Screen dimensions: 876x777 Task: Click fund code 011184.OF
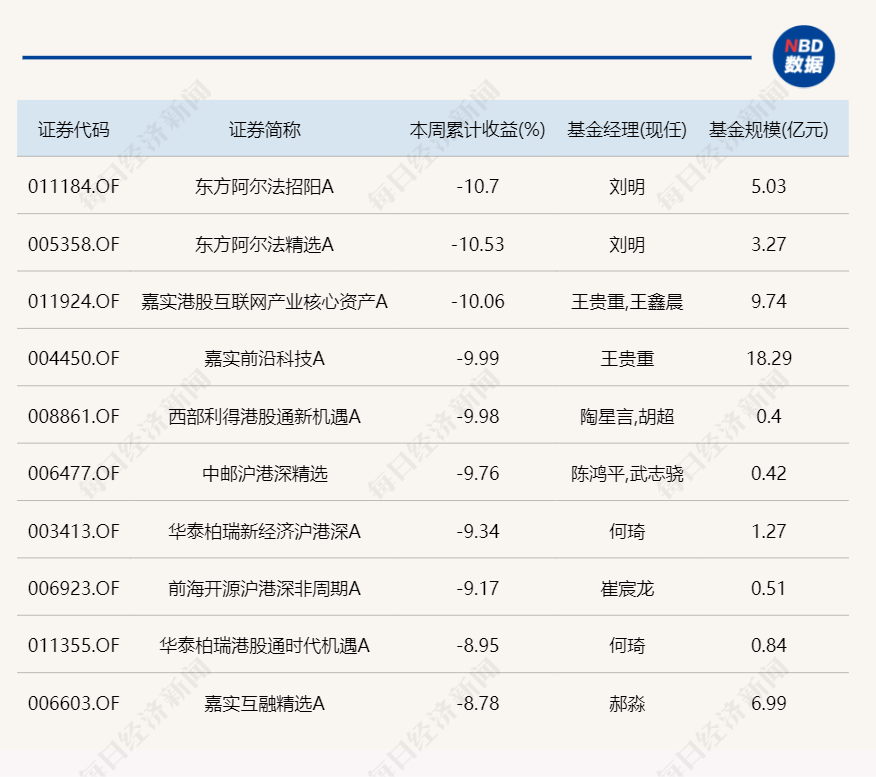point(72,186)
